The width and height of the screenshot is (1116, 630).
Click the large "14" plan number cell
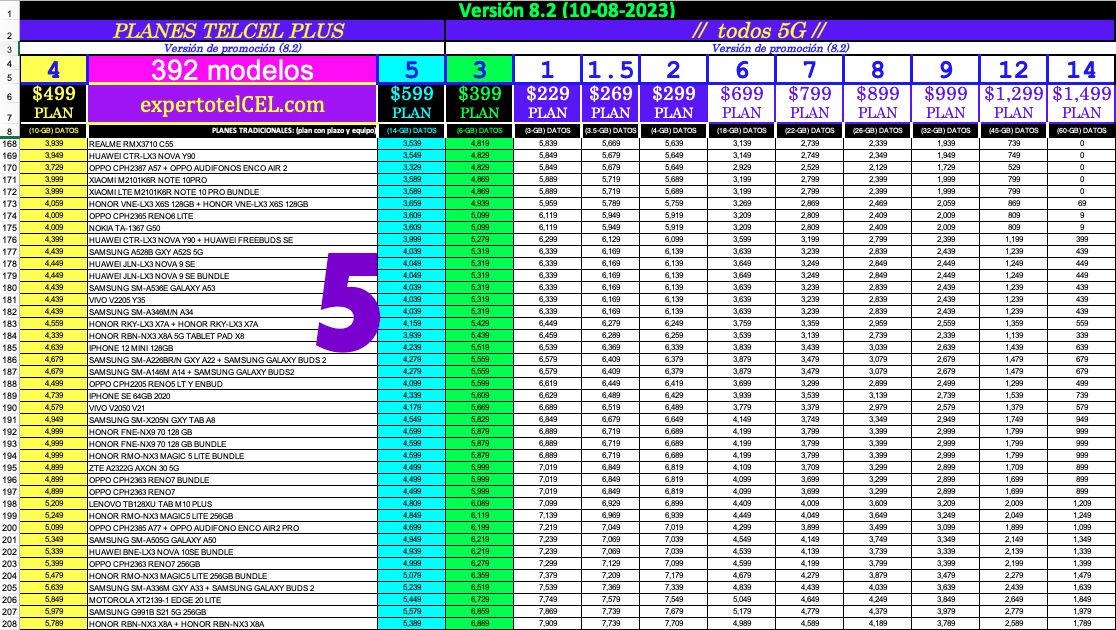(1081, 70)
